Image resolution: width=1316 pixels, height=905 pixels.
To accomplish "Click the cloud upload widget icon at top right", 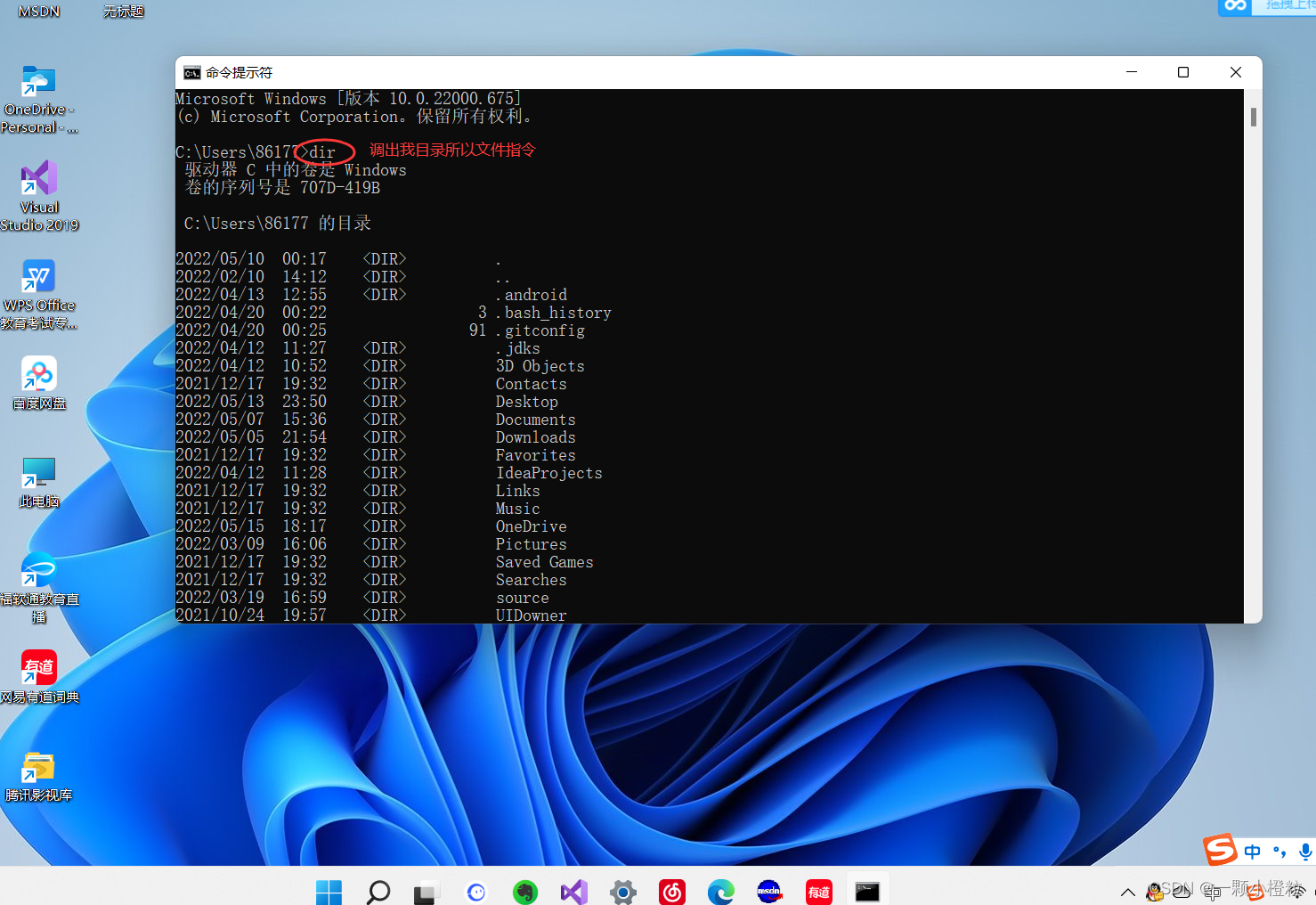I will [x=1236, y=5].
